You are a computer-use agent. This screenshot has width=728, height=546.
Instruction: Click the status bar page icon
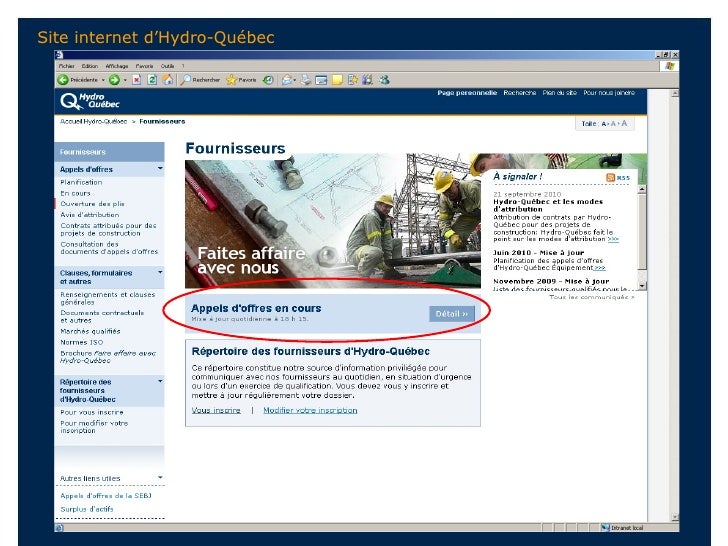click(59, 527)
